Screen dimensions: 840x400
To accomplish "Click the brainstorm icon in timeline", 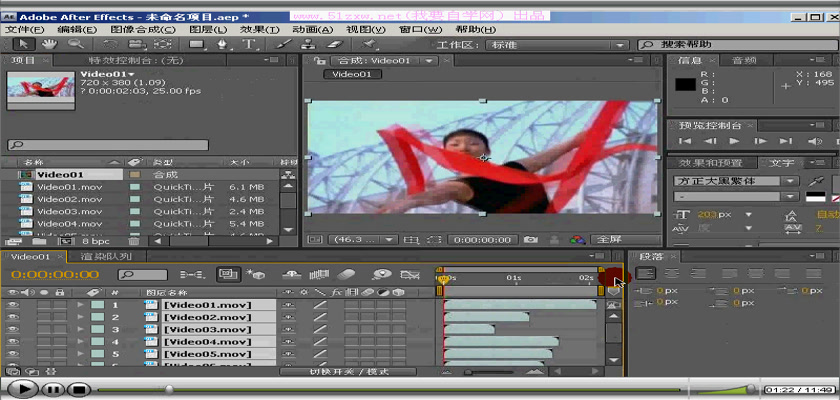I will (x=381, y=275).
